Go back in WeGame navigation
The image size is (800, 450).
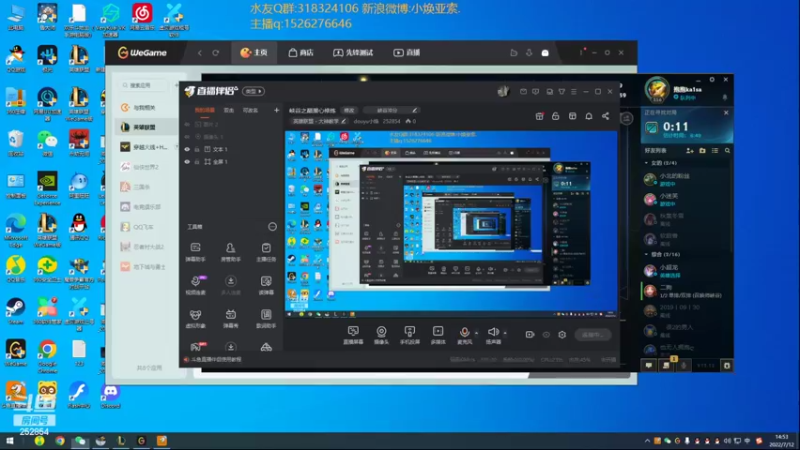click(199, 53)
